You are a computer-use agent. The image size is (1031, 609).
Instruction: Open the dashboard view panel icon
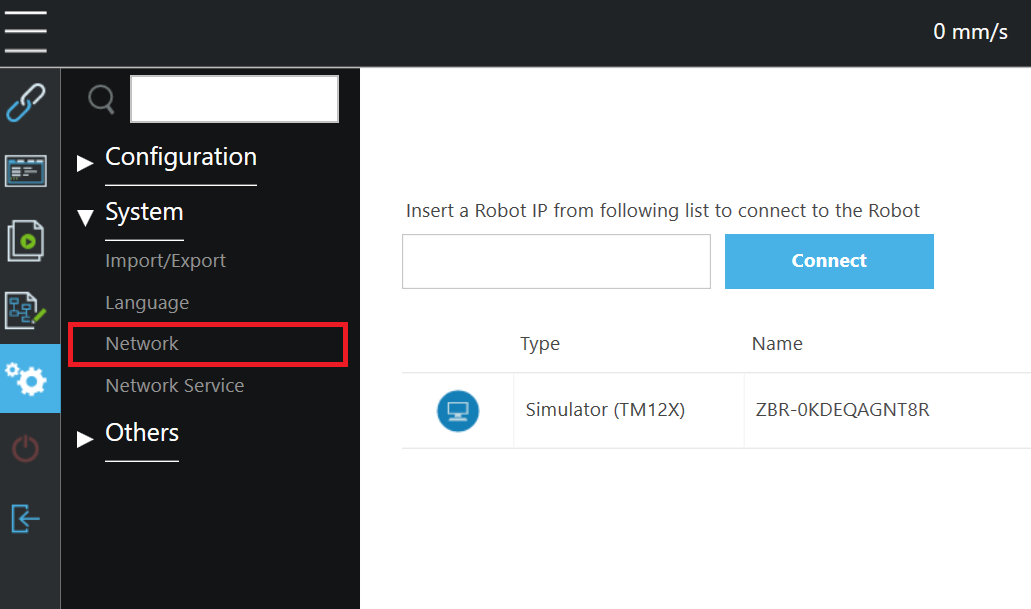[x=26, y=171]
